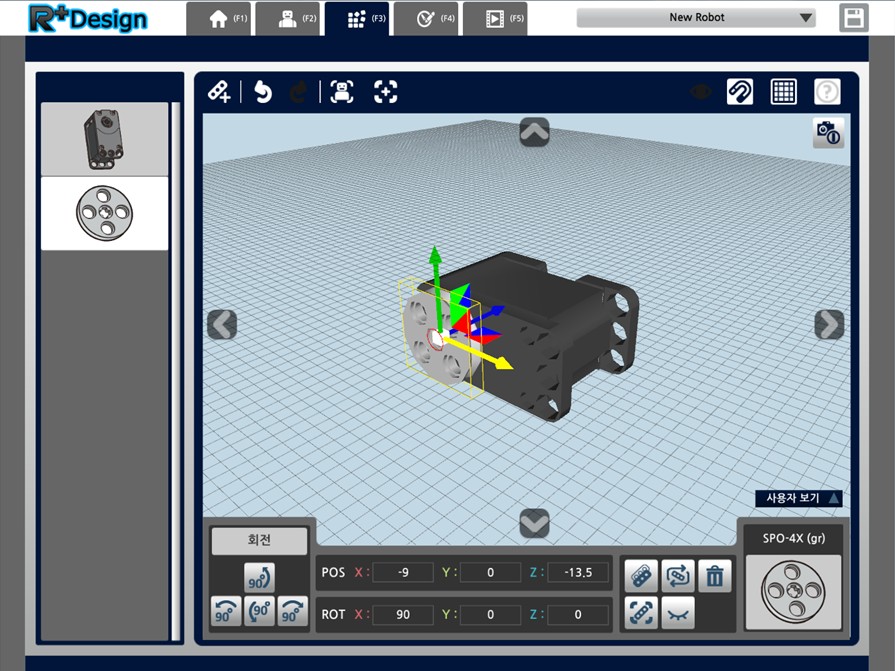Select the assembly tab (F3)
Viewport: 895px width, 671px height.
[x=357, y=19]
